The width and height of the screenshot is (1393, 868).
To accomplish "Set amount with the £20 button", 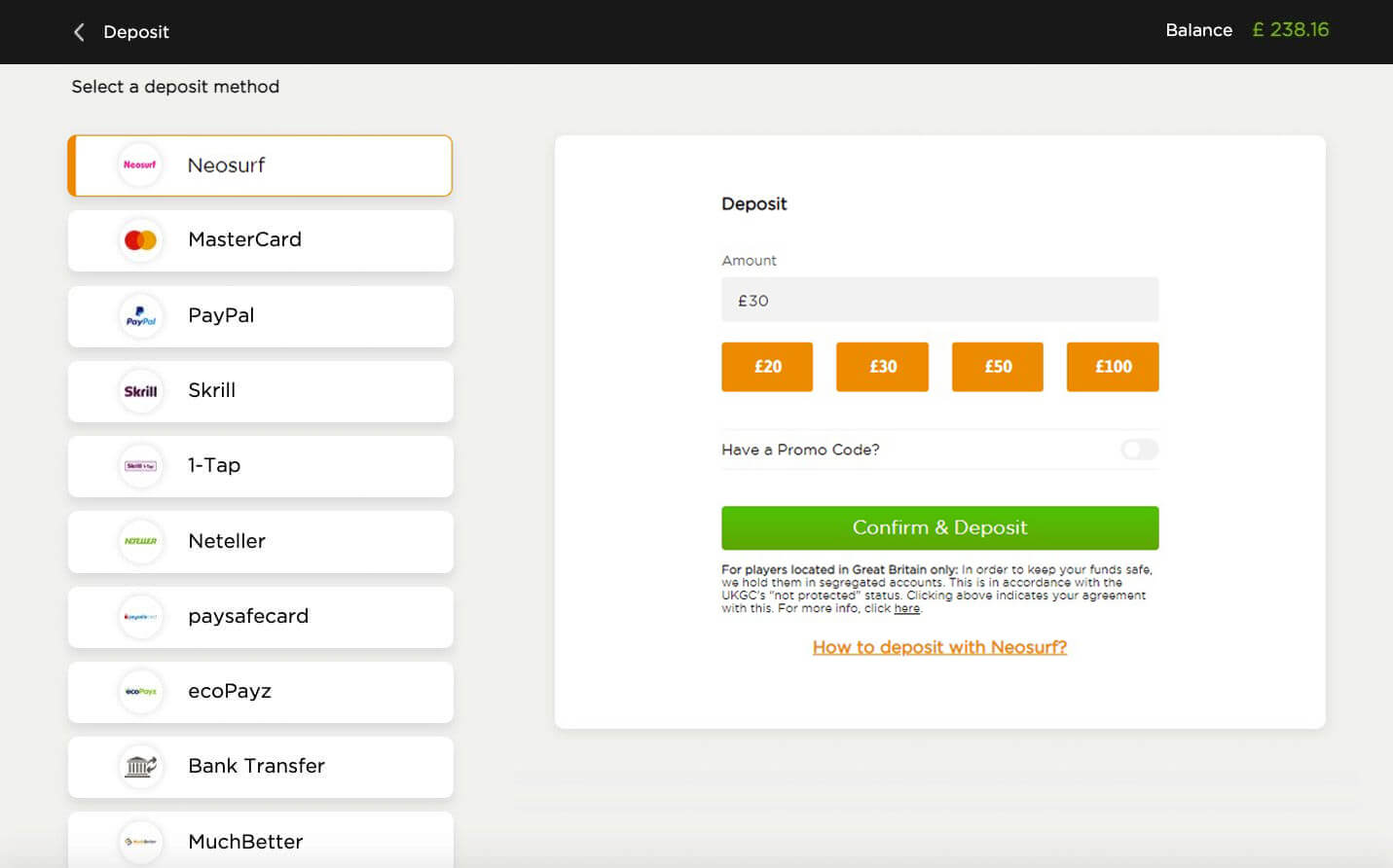I will point(767,367).
